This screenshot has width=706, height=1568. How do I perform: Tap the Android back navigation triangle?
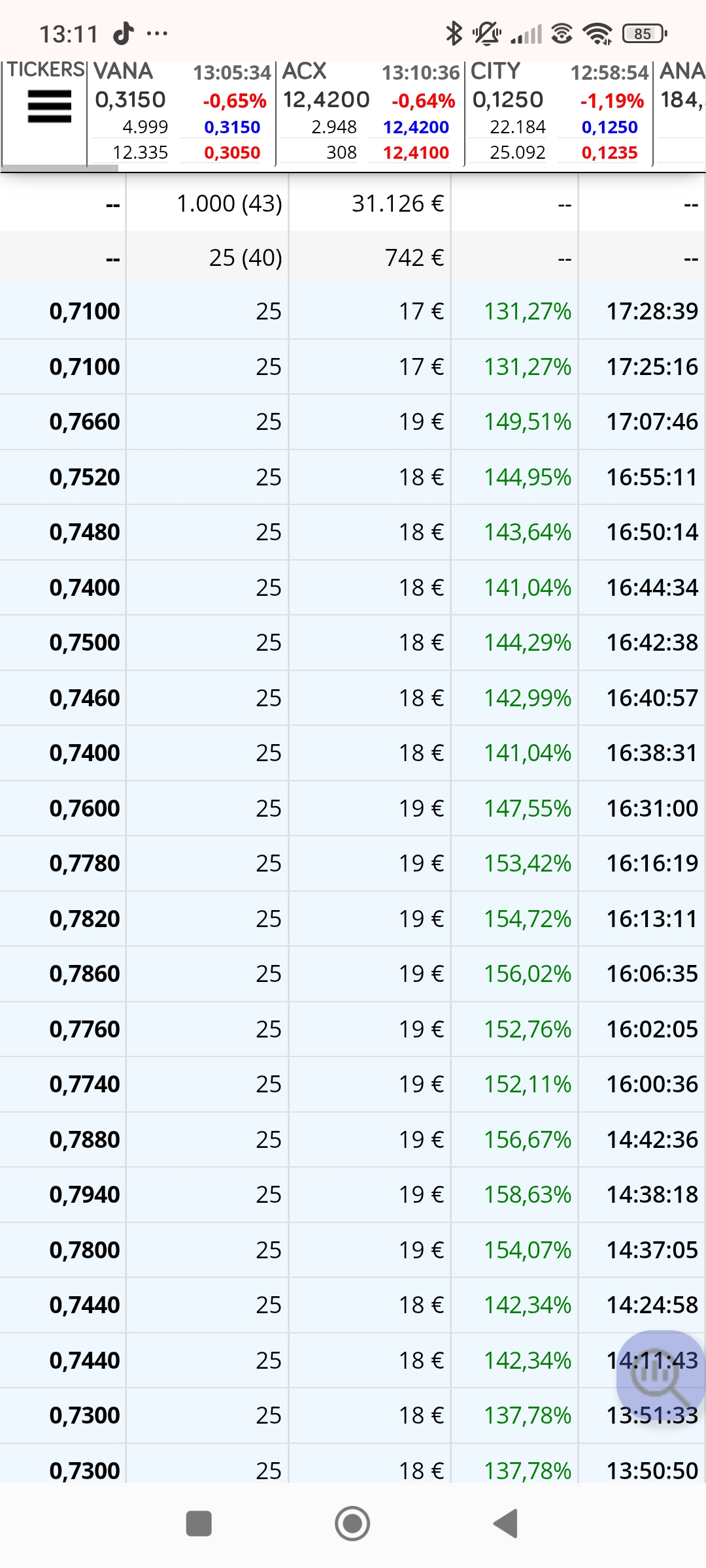click(506, 1524)
